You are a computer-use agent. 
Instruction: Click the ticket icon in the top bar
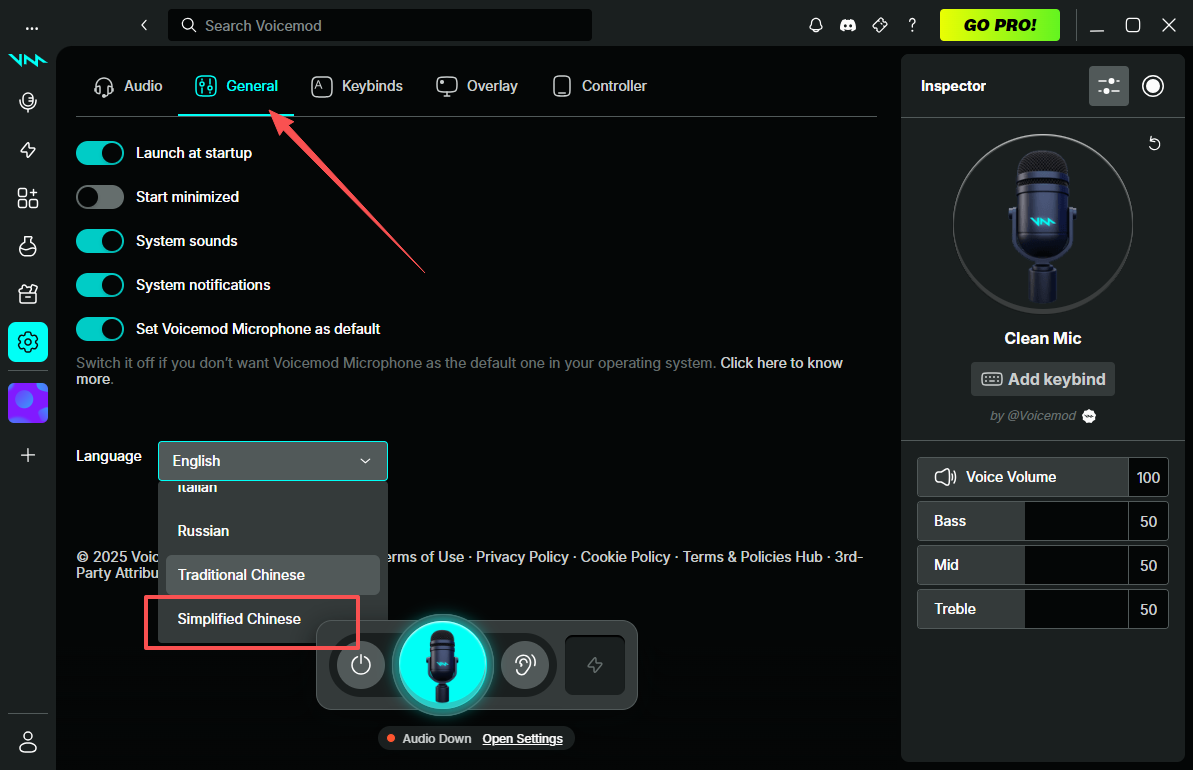tap(880, 25)
